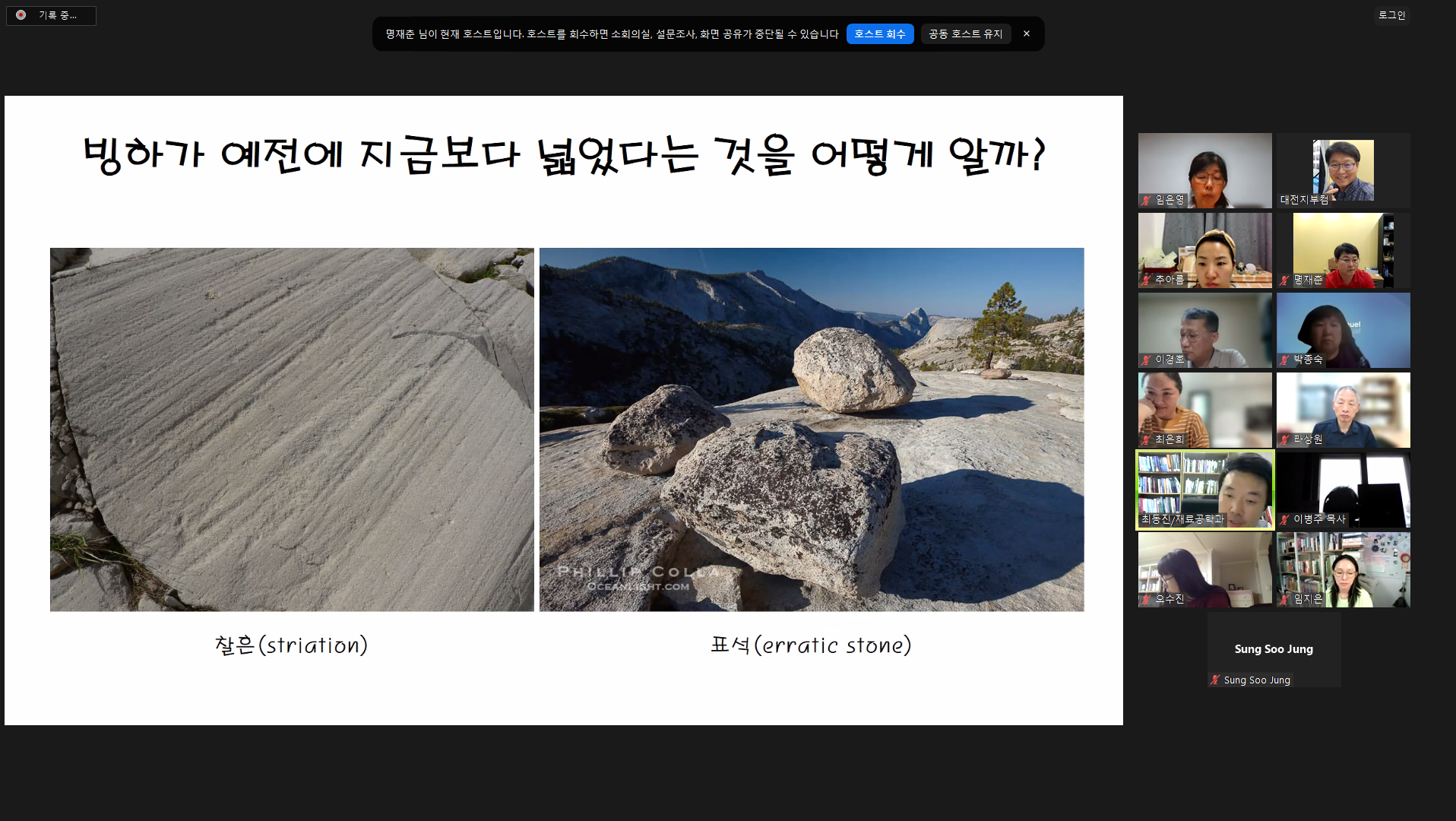Click the muted mic icon for 명재춘
The width and height of the screenshot is (1456, 821).
pos(1284,280)
